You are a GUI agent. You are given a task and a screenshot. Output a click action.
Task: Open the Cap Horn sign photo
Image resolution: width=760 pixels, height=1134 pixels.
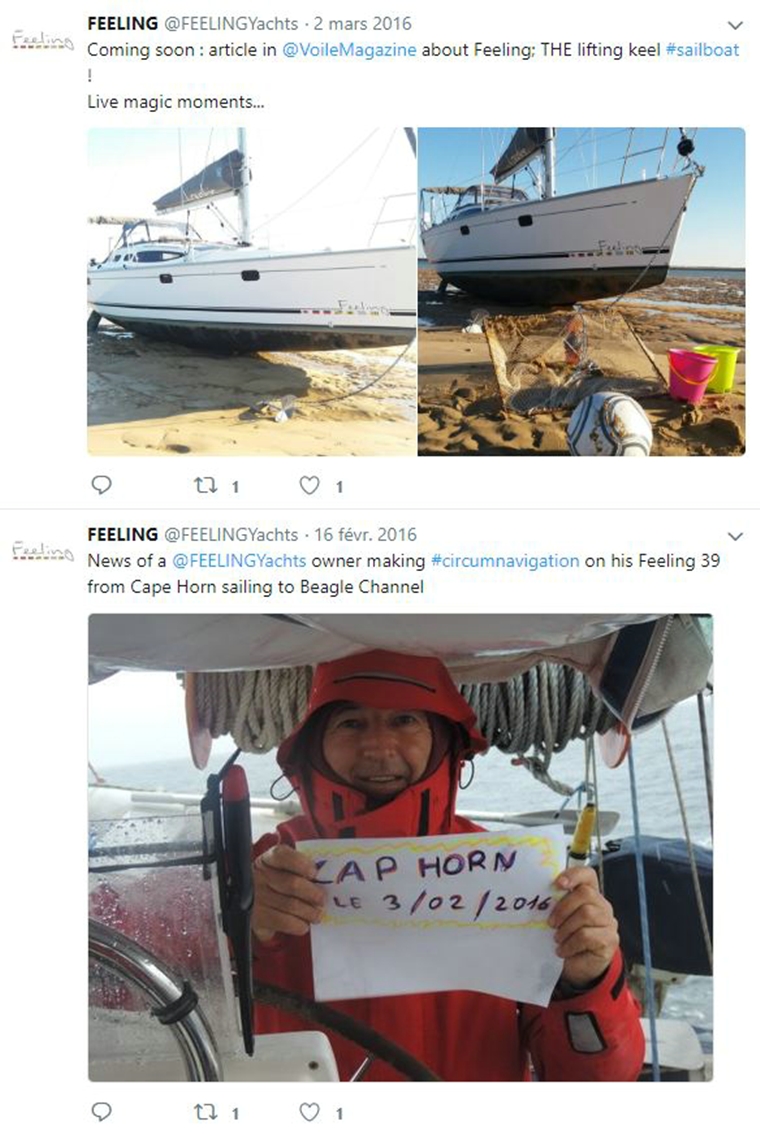click(400, 847)
